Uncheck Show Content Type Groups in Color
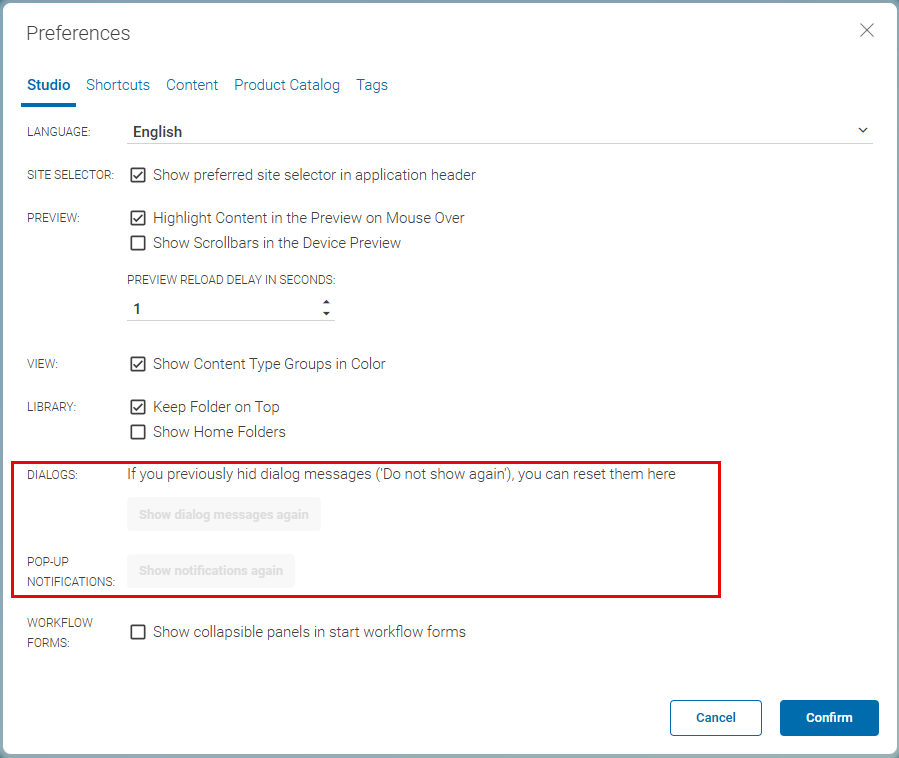The width and height of the screenshot is (899, 758). coord(138,364)
